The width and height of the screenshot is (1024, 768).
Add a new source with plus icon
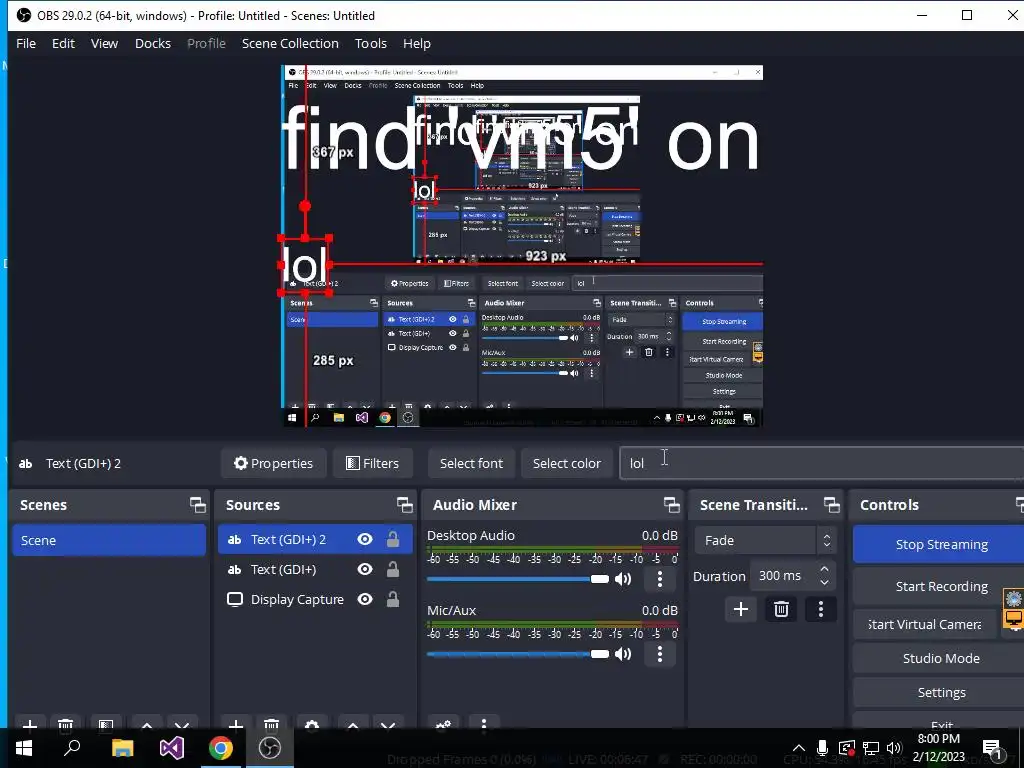click(x=236, y=724)
